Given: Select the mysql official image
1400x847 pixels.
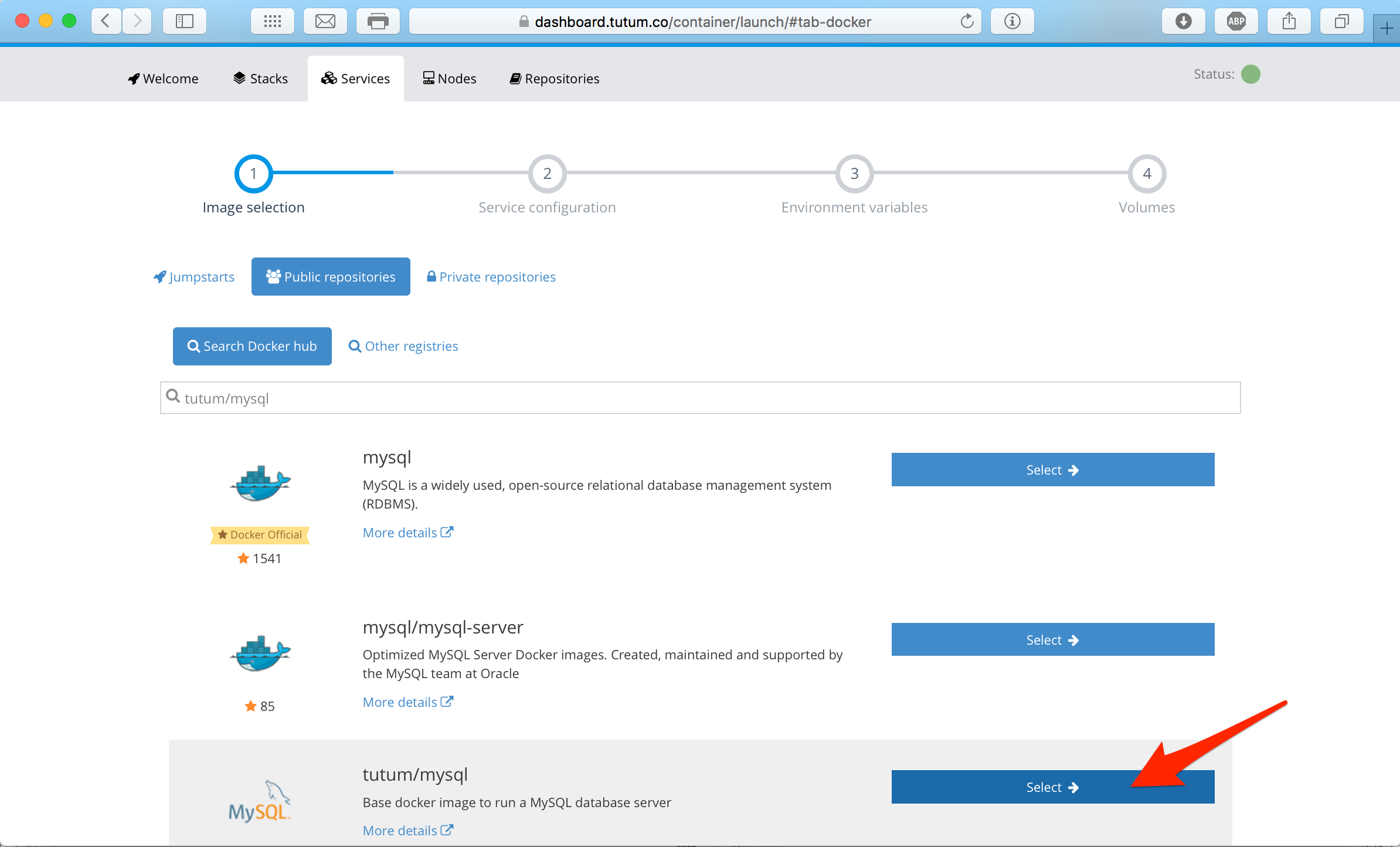Looking at the screenshot, I should coord(1053,470).
